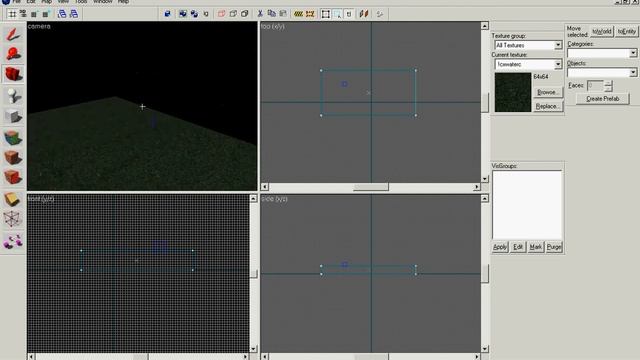This screenshot has height=360, width=640.
Task: Toggle the 3D grid icon
Action: click(x=23, y=14)
